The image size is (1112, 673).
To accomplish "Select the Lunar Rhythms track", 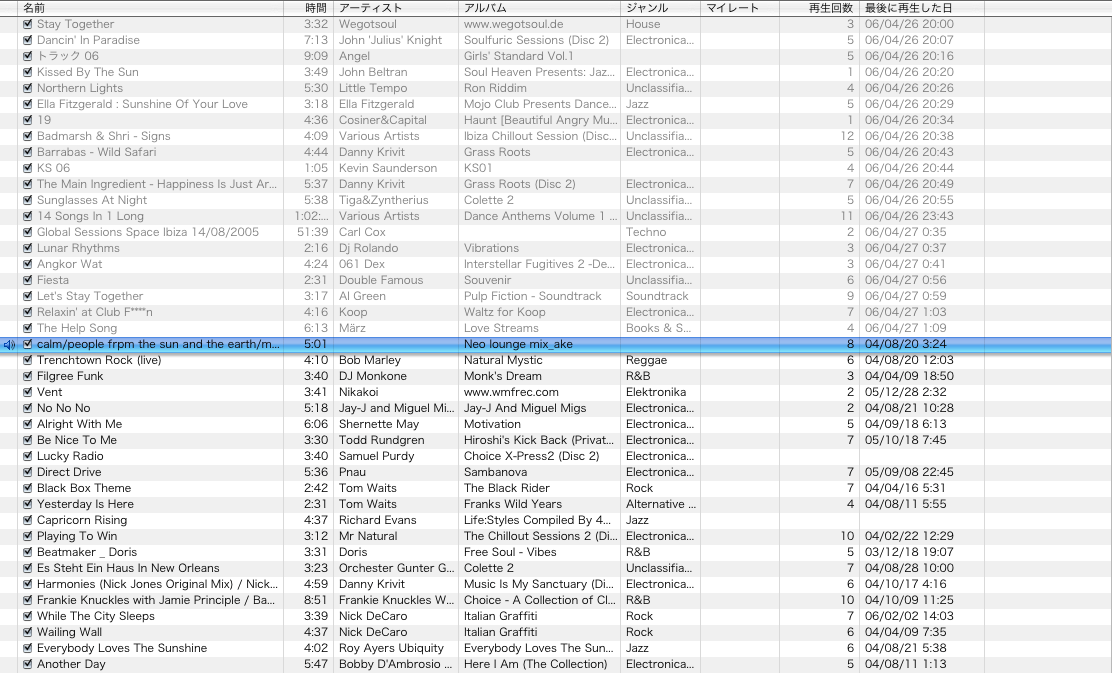I will point(78,248).
